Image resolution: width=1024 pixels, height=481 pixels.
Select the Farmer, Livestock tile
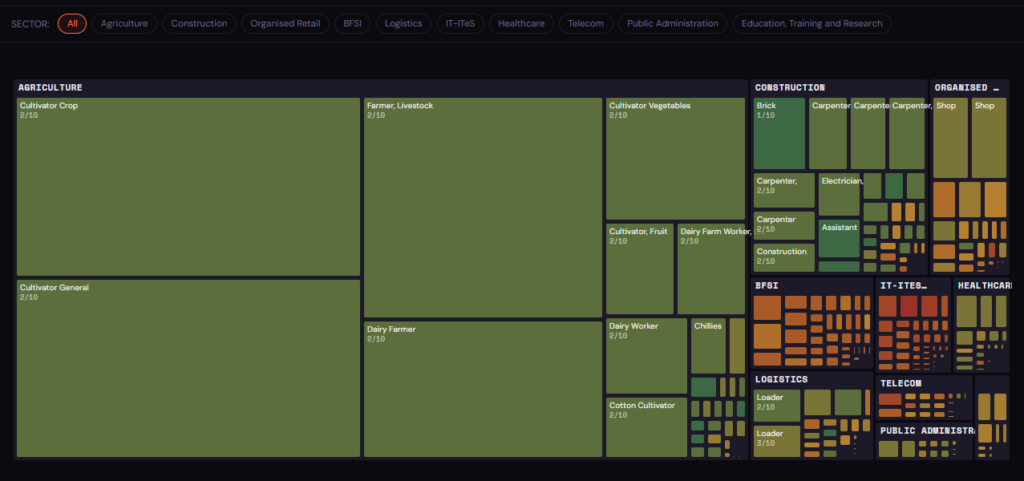point(483,207)
